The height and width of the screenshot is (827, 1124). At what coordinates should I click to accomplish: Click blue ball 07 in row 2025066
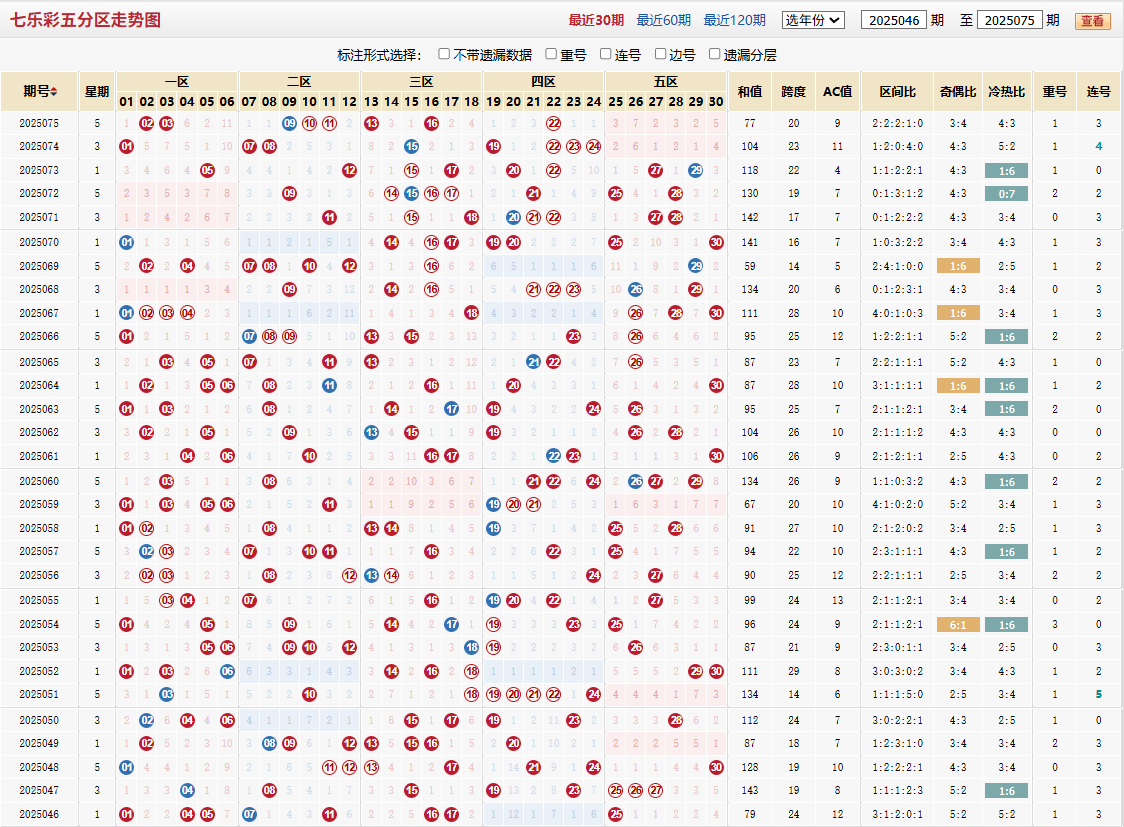tap(249, 336)
